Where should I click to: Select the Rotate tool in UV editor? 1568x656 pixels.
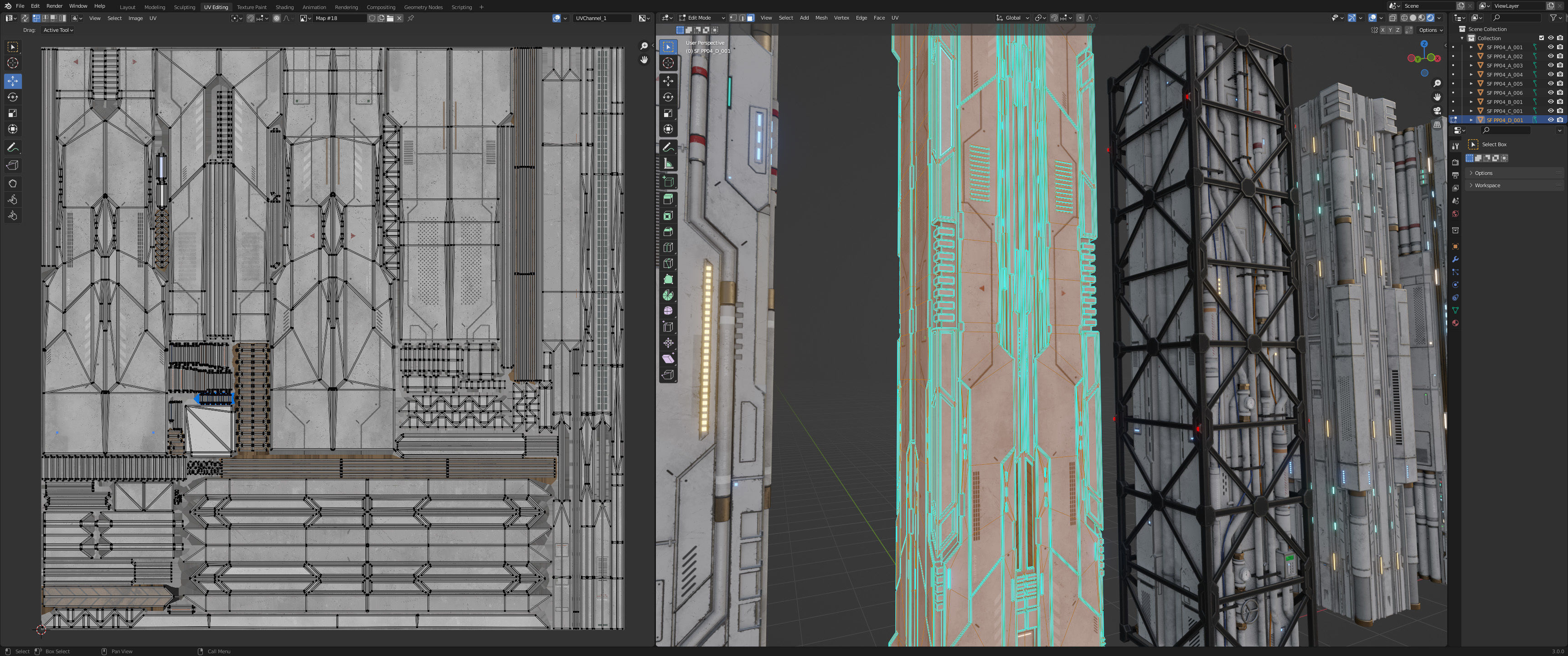(x=13, y=97)
